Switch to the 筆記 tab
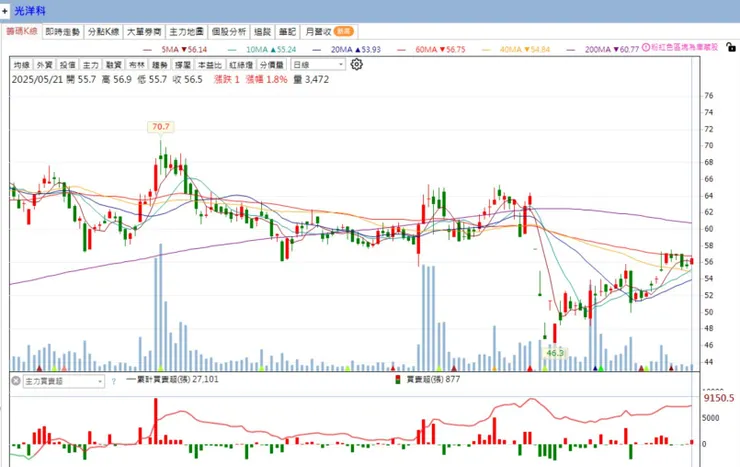The height and width of the screenshot is (467, 740). (x=287, y=32)
